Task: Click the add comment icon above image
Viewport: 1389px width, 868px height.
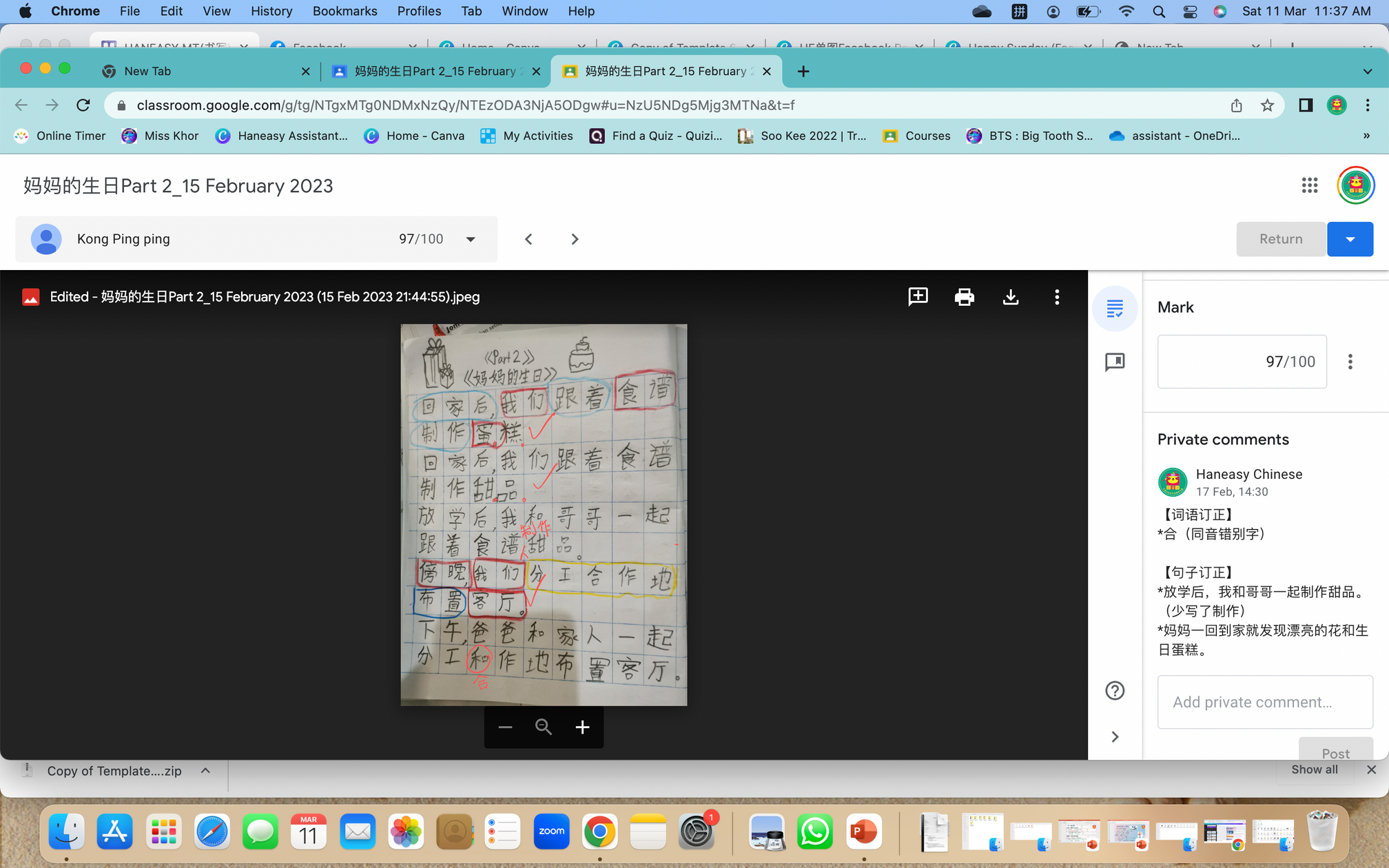Action: tap(918, 297)
